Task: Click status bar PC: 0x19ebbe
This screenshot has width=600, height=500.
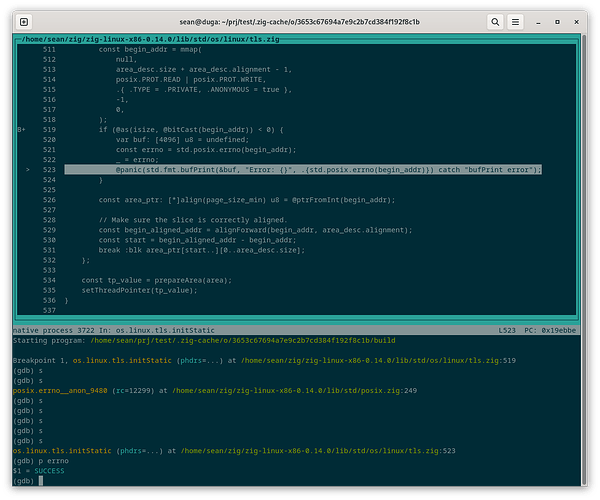Action: point(550,330)
